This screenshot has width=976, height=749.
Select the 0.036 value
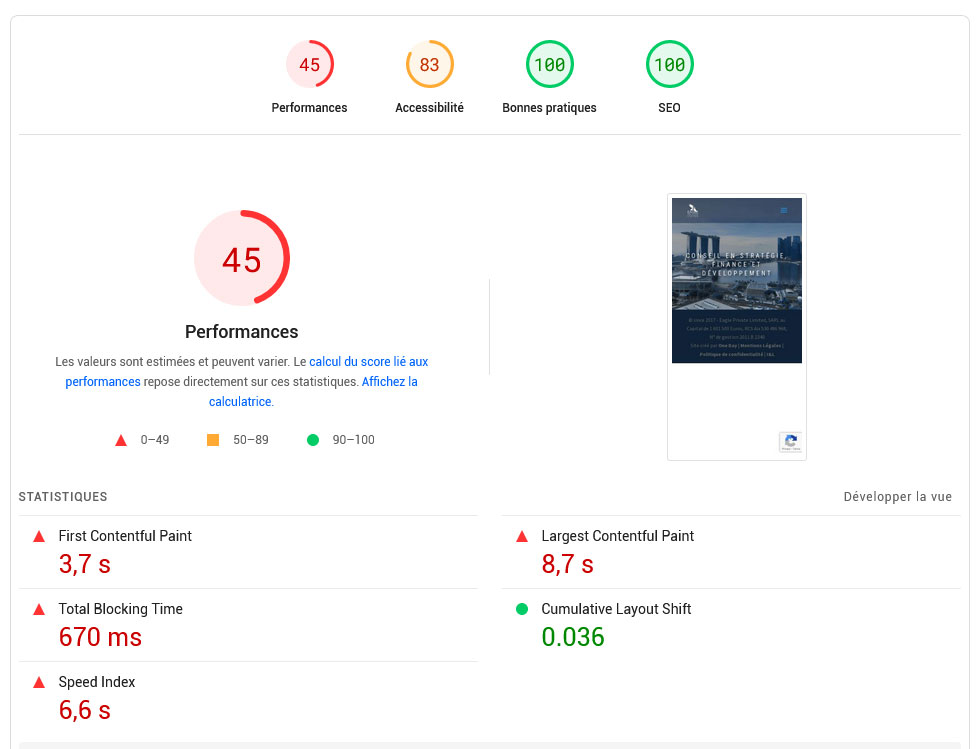click(x=573, y=637)
